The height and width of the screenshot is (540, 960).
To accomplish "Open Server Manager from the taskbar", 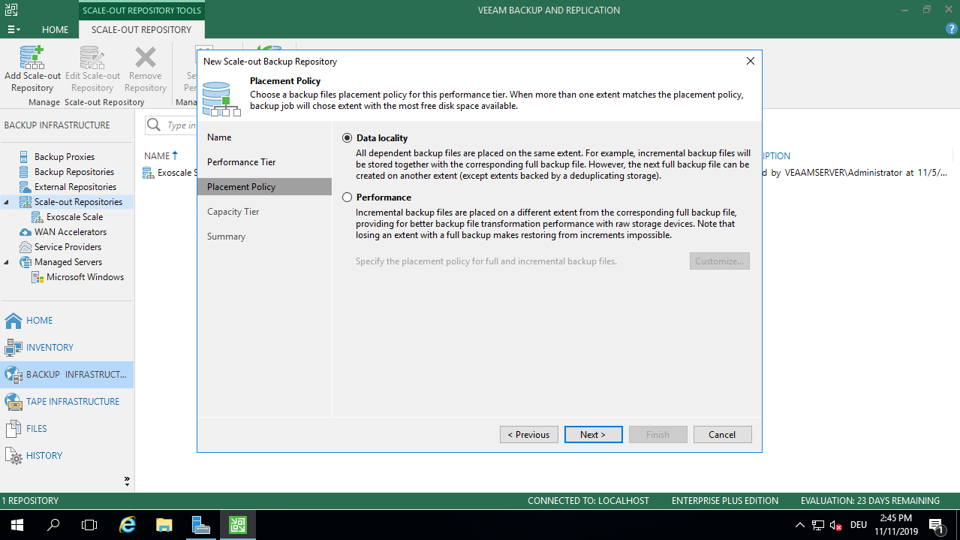I will click(x=201, y=525).
